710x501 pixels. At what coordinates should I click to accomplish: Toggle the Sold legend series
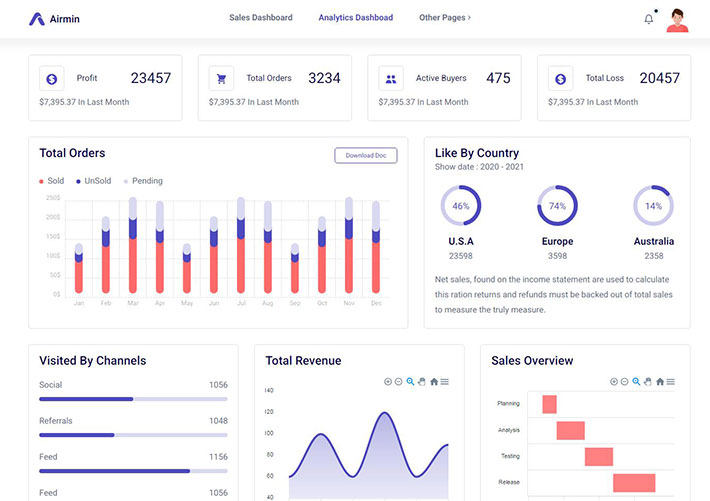click(x=52, y=181)
